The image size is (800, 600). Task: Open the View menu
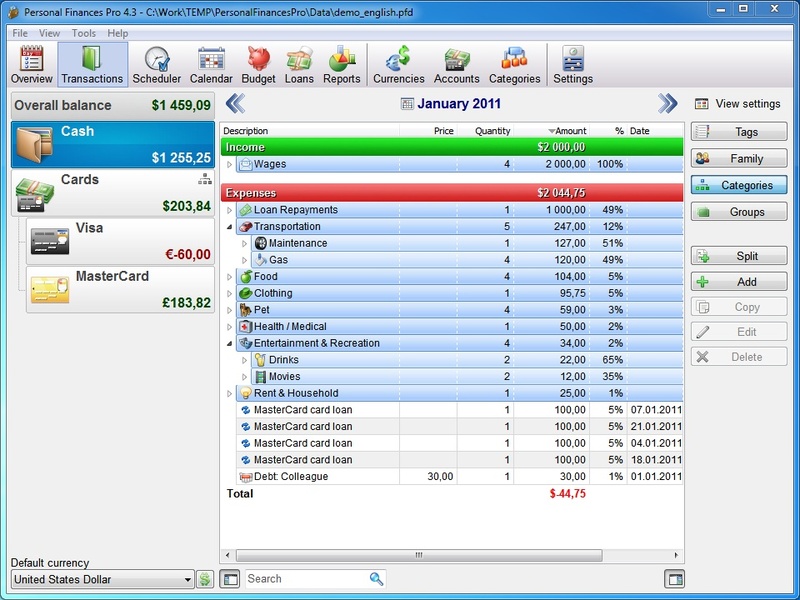coord(49,33)
